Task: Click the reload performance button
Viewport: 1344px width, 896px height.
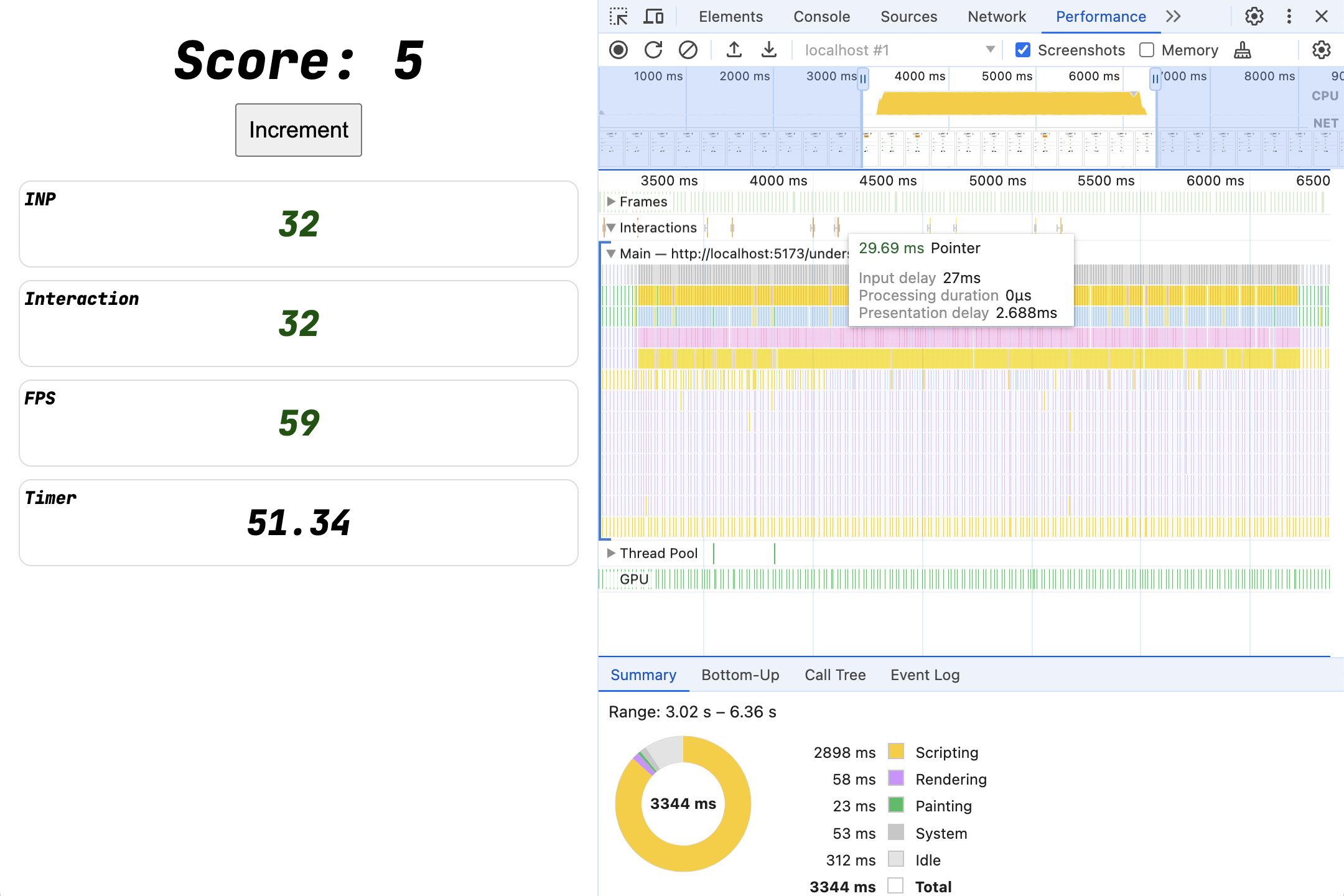Action: [x=653, y=49]
